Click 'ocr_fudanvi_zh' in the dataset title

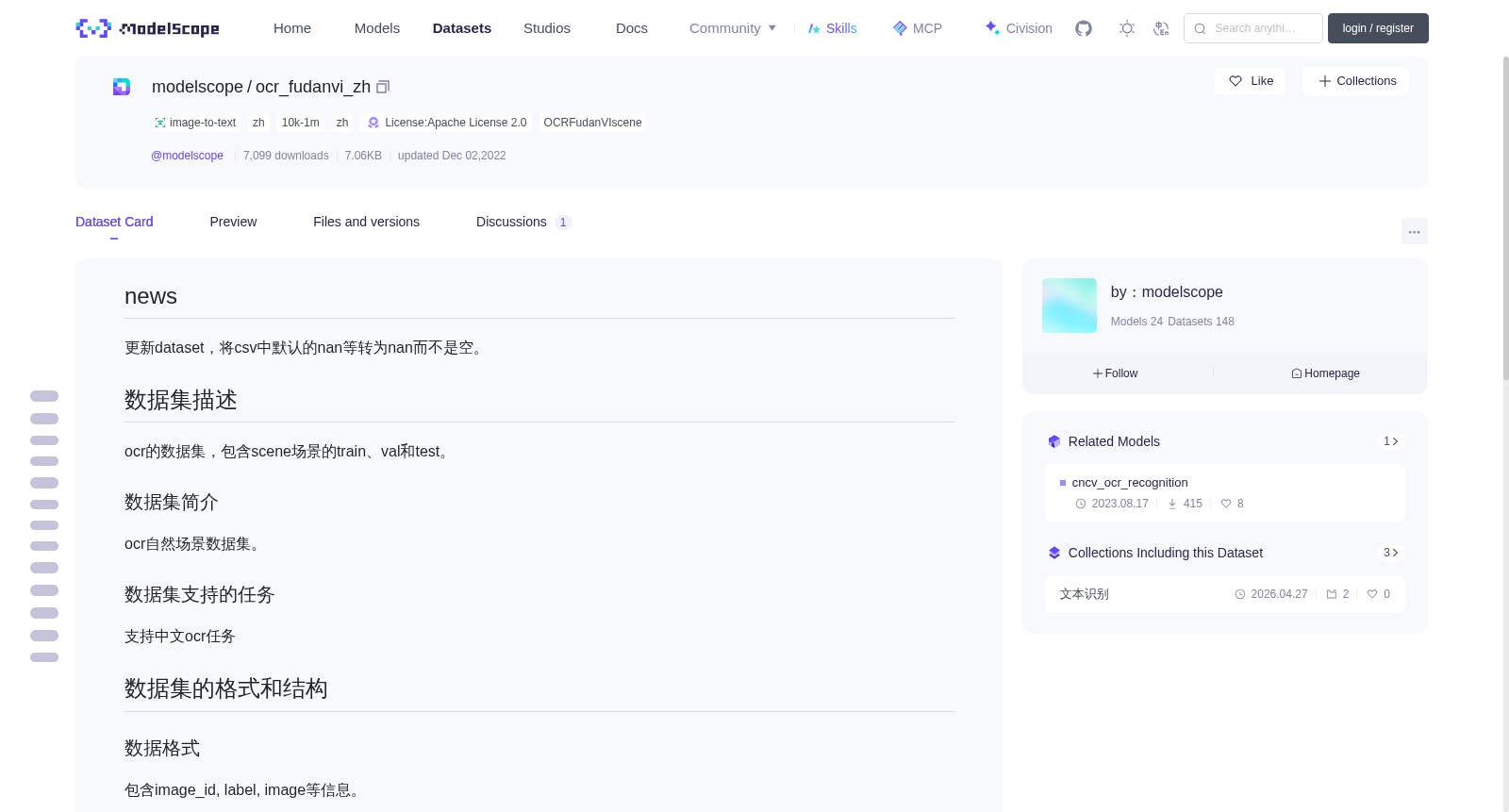313,87
